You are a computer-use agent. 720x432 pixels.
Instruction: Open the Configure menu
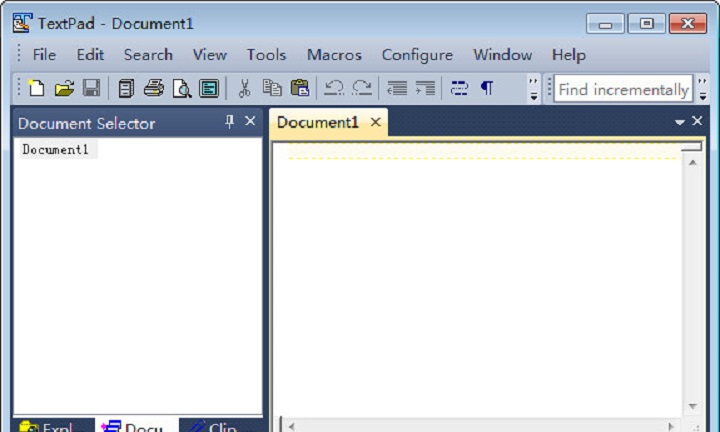coord(417,55)
